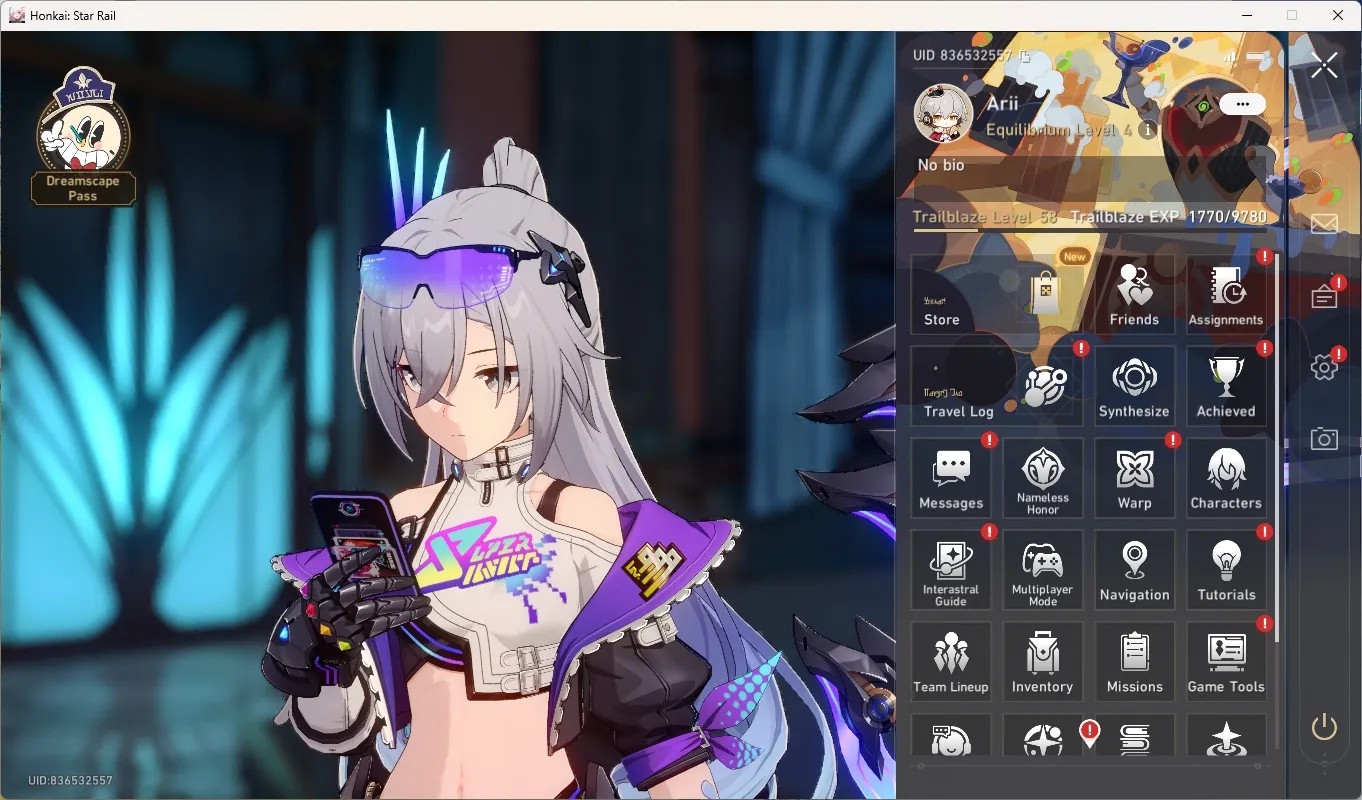Click the player avatar portrait
This screenshot has height=800, width=1362.
[x=944, y=113]
